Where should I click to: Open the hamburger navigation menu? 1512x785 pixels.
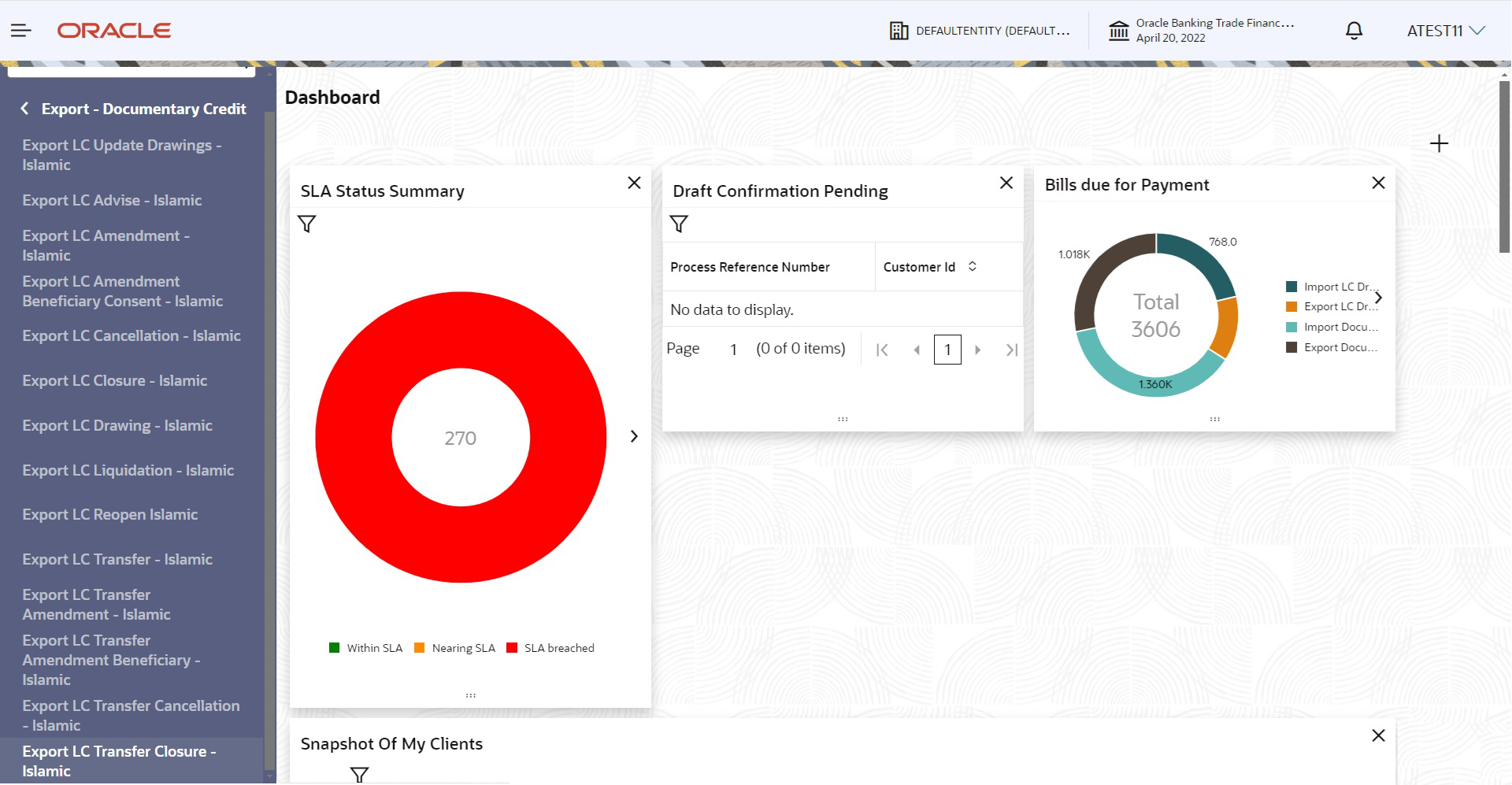pos(21,31)
